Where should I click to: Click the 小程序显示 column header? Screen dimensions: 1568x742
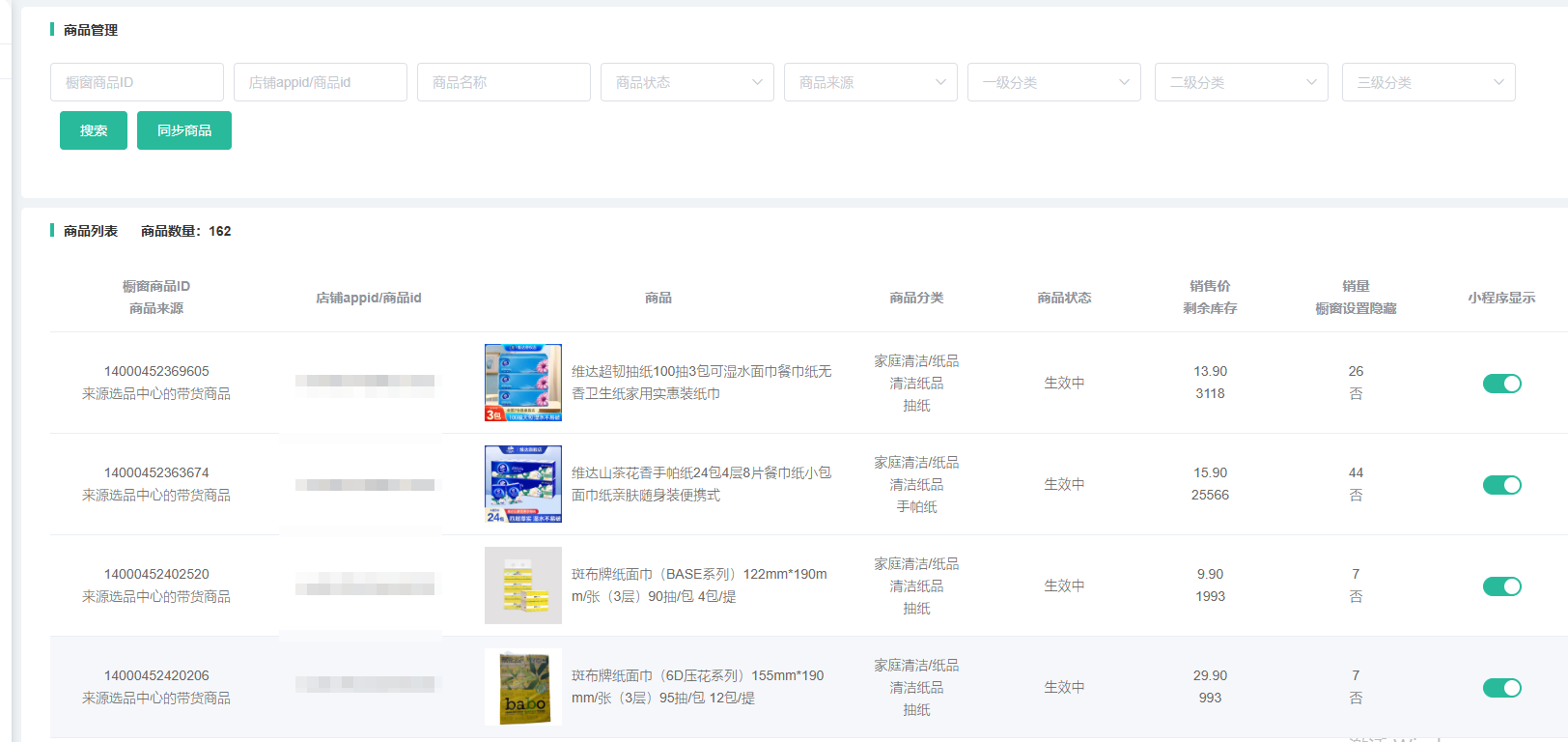(1501, 298)
